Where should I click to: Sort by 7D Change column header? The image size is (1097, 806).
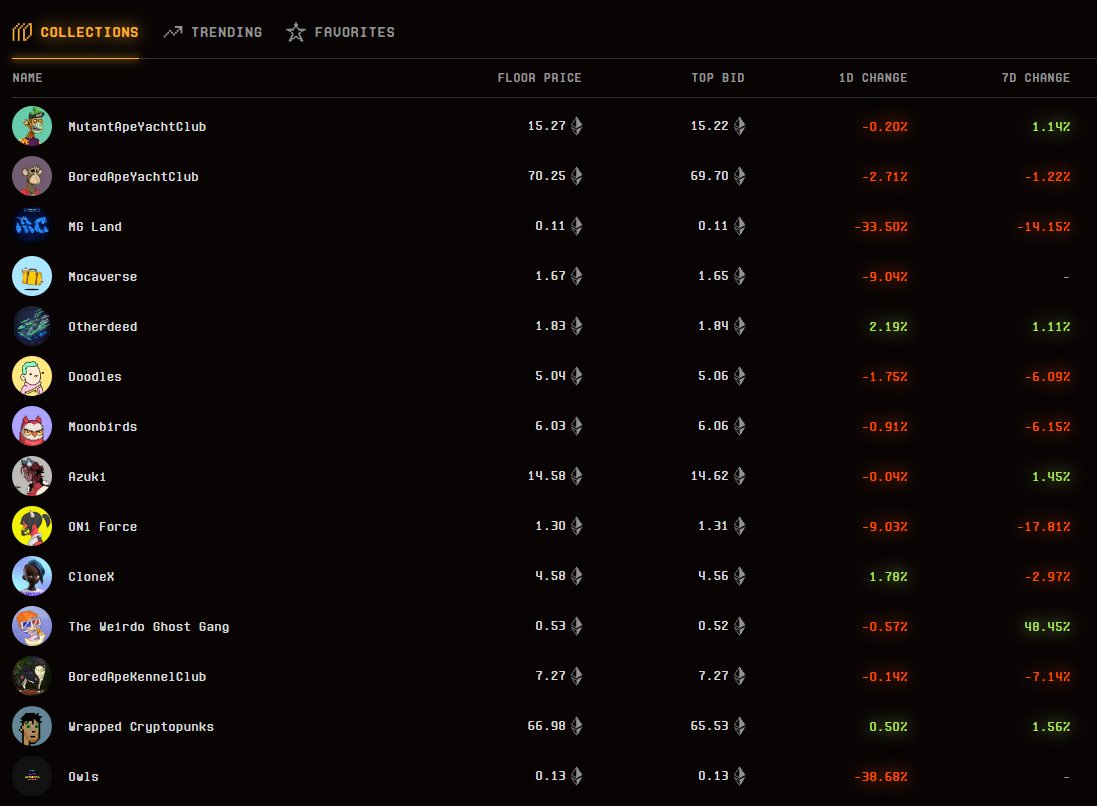(x=1035, y=78)
